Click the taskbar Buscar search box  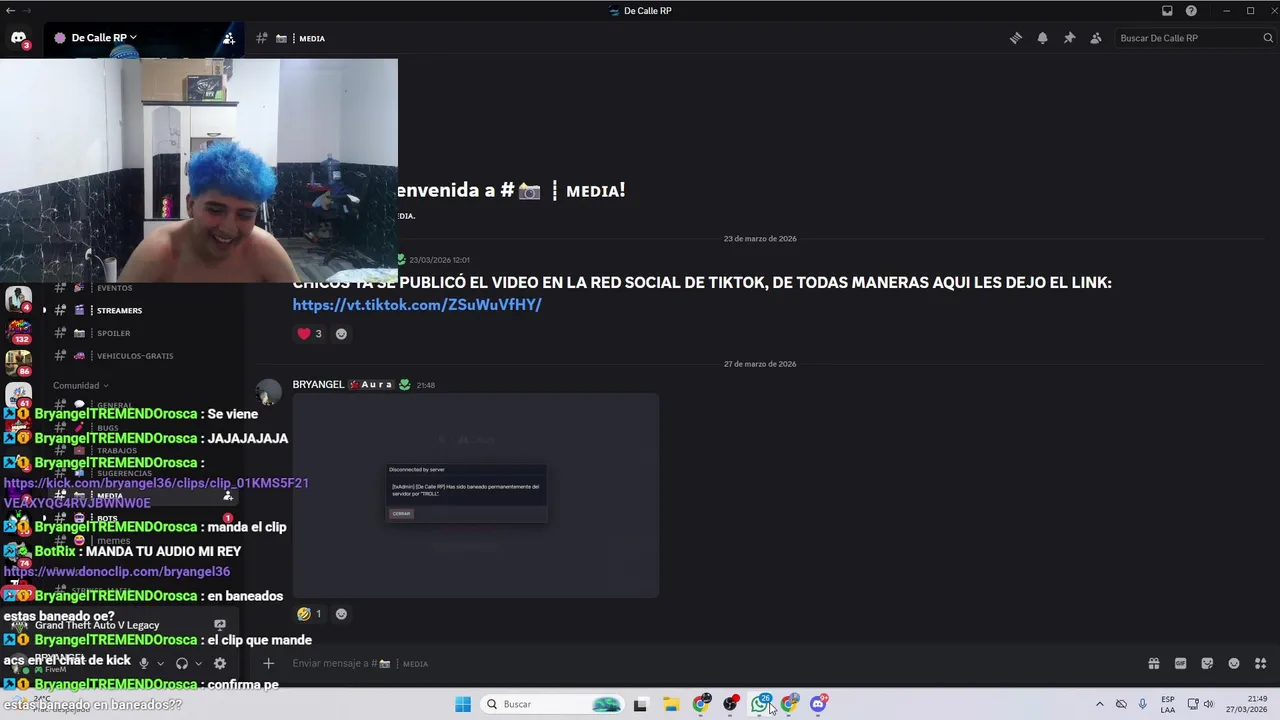tap(550, 704)
